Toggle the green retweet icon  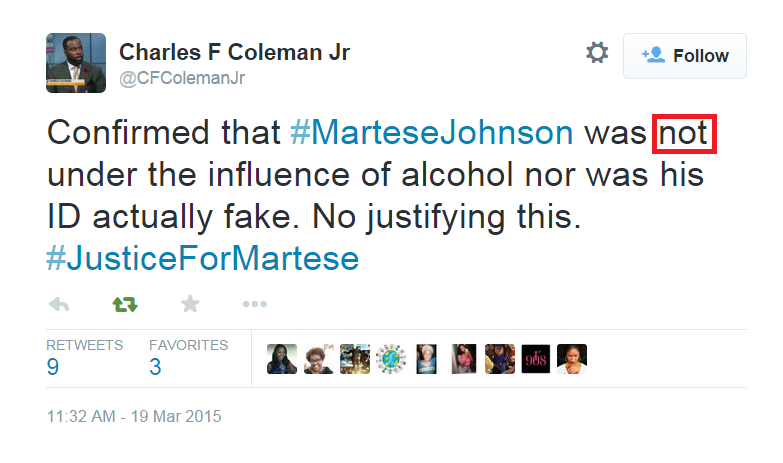pos(124,304)
